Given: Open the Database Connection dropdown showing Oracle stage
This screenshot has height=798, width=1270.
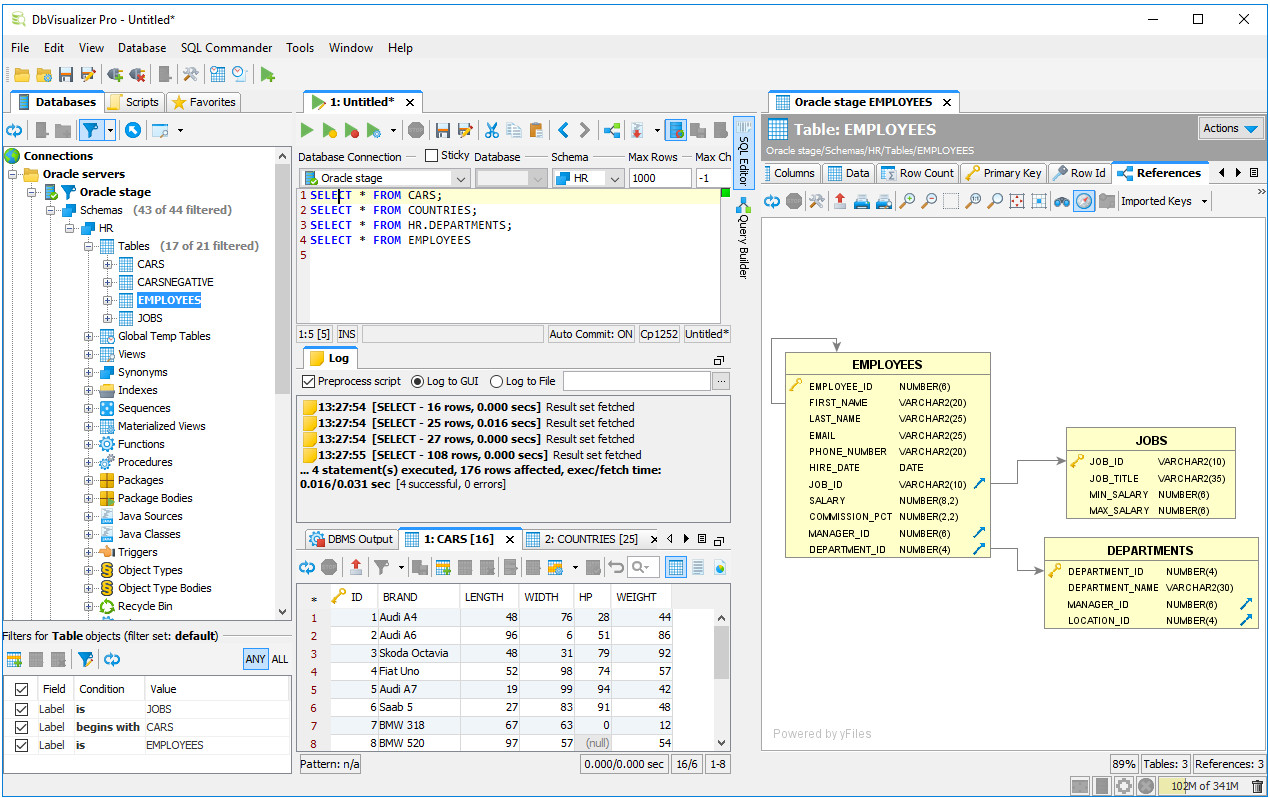Looking at the screenshot, I should pyautogui.click(x=384, y=178).
